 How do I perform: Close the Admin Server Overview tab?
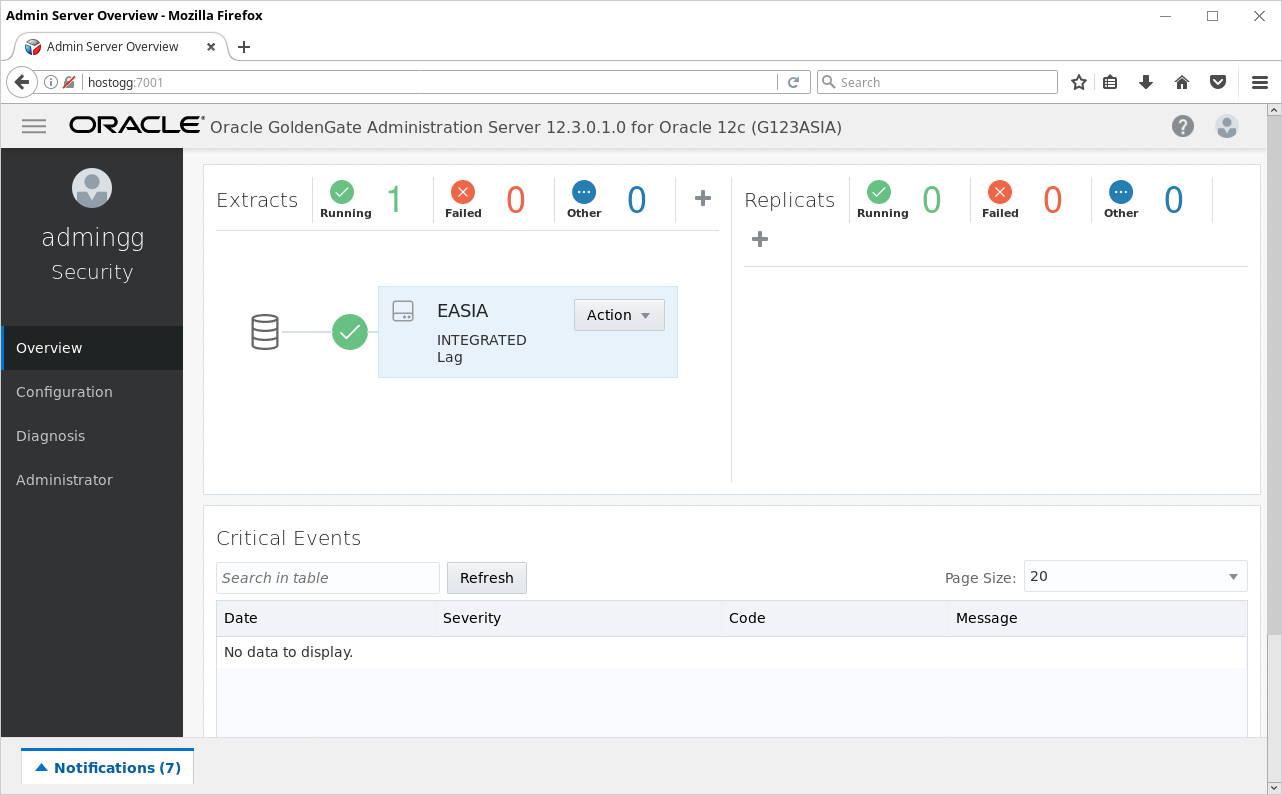click(211, 47)
